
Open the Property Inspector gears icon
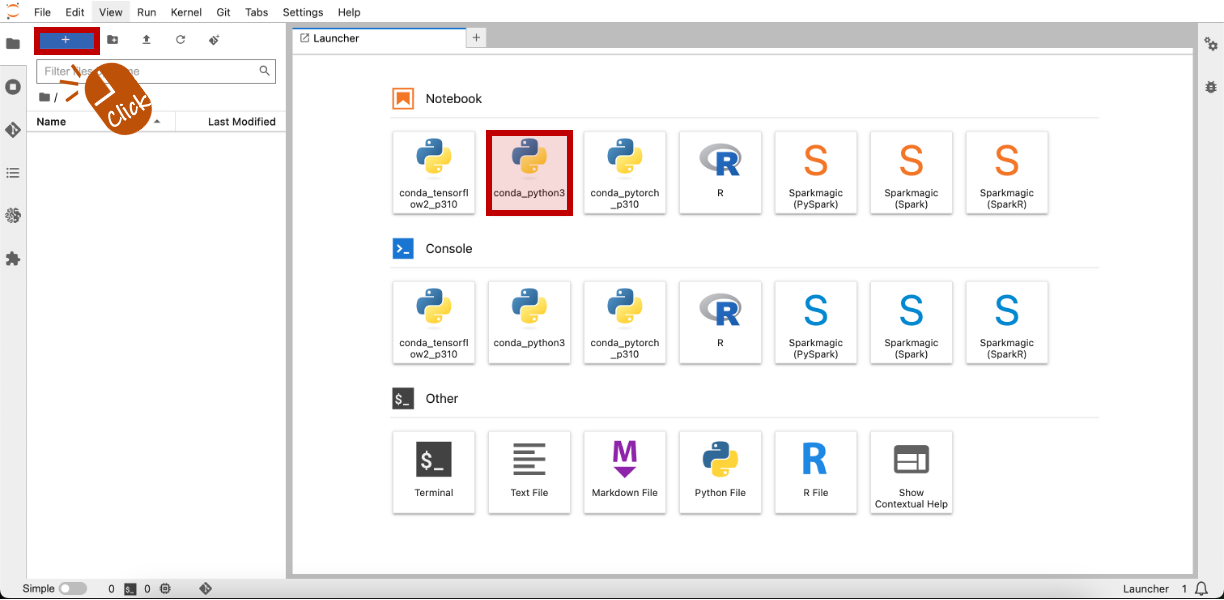pos(1211,44)
